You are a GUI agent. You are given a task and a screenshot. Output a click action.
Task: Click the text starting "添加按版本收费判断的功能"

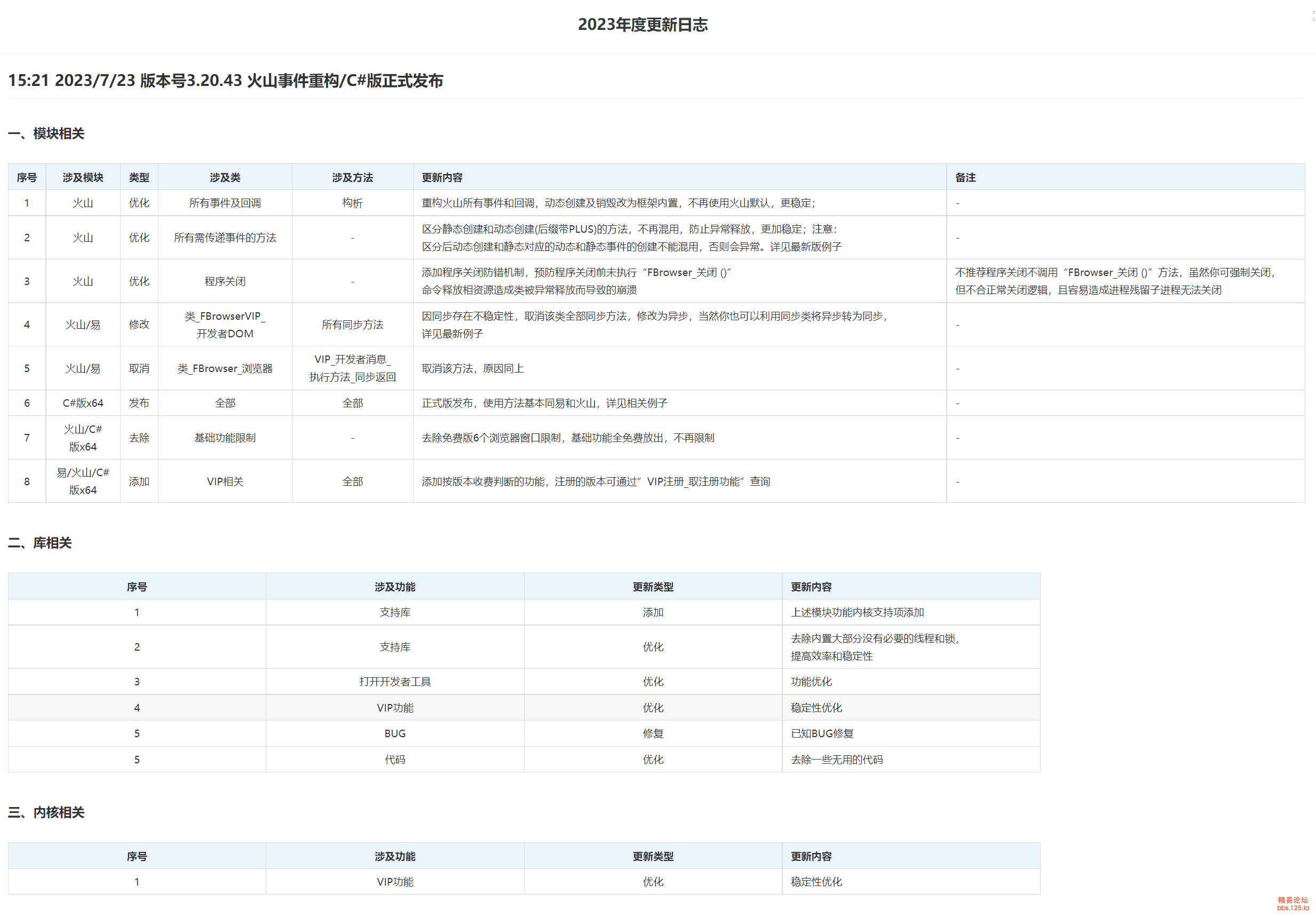pyautogui.click(x=596, y=481)
